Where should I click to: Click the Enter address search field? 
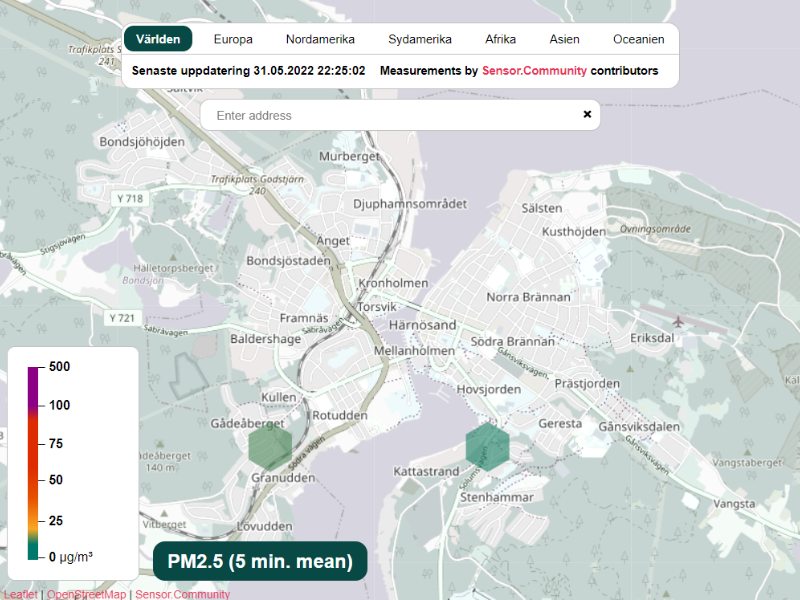tap(390, 115)
